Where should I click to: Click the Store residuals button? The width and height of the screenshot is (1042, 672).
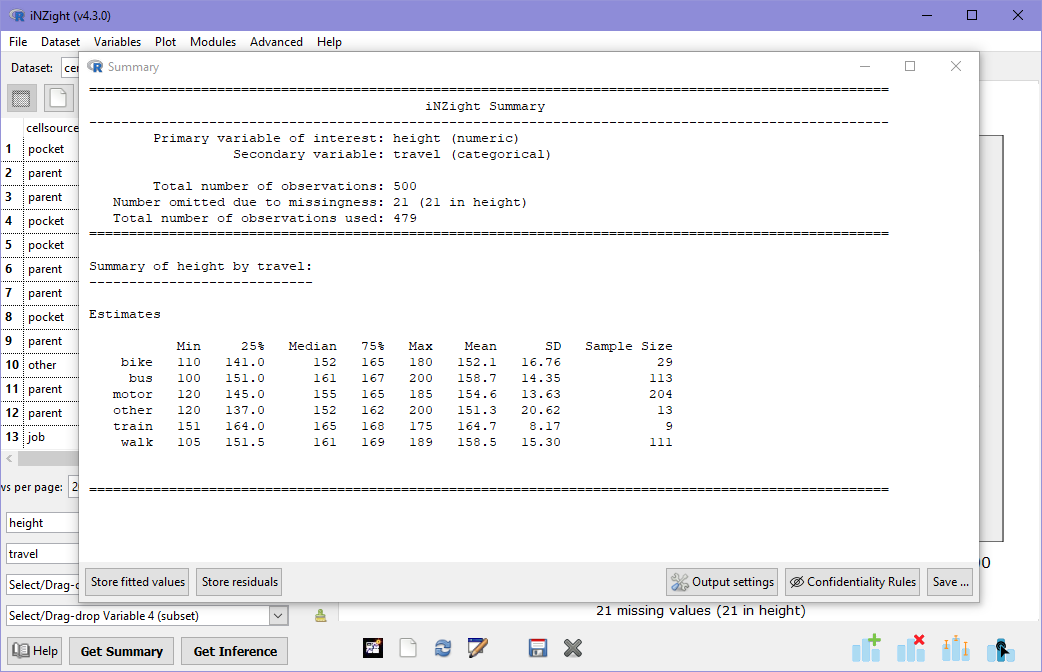click(240, 582)
